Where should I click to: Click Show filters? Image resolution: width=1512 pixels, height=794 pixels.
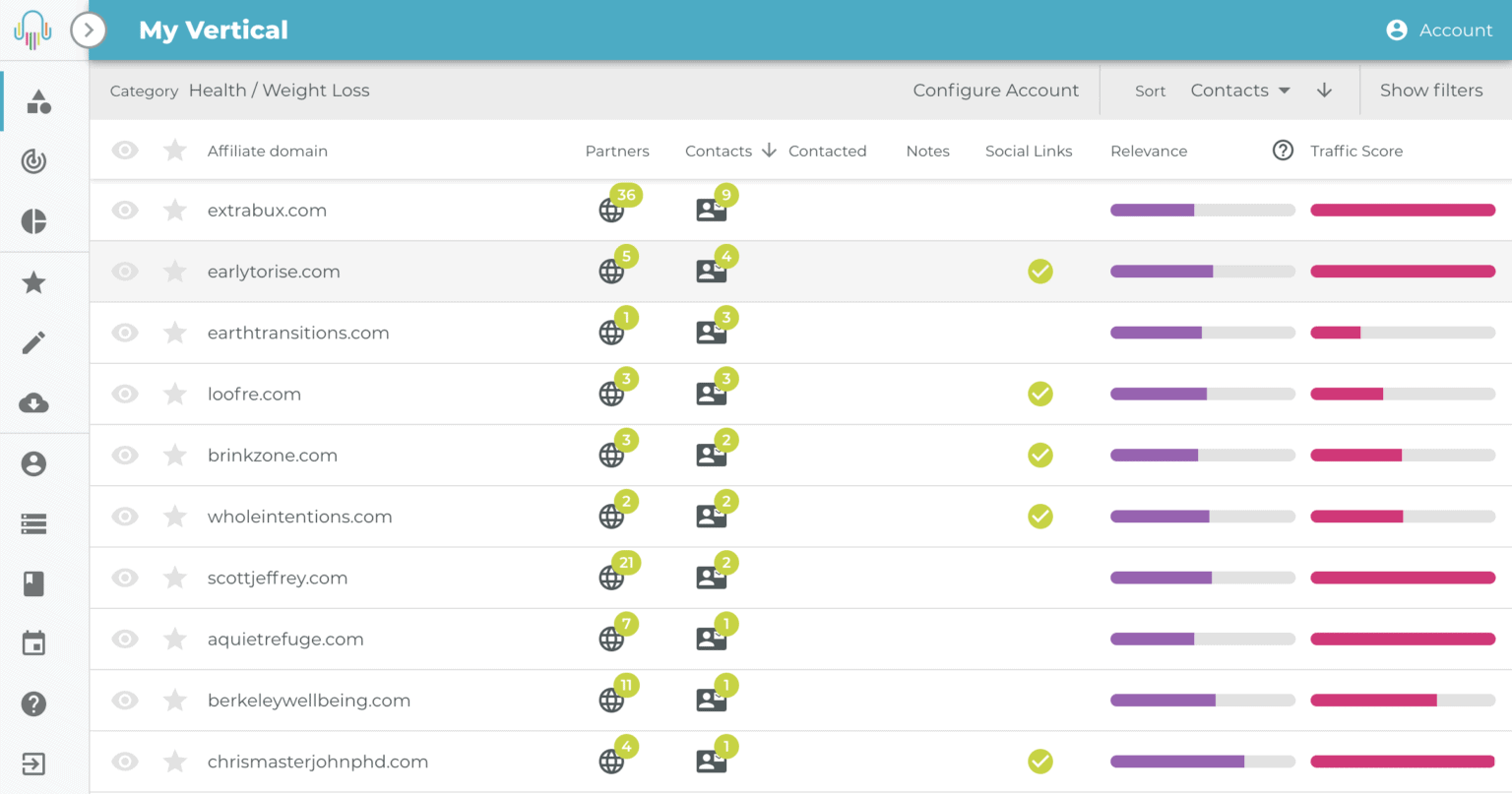pos(1431,91)
